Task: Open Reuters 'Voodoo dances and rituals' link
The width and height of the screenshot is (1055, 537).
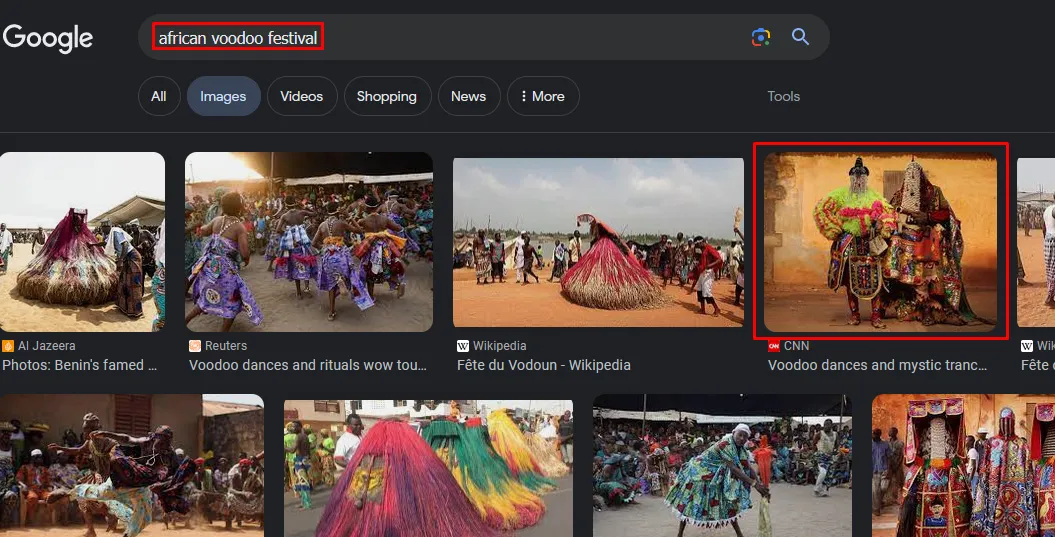Action: coord(307,365)
